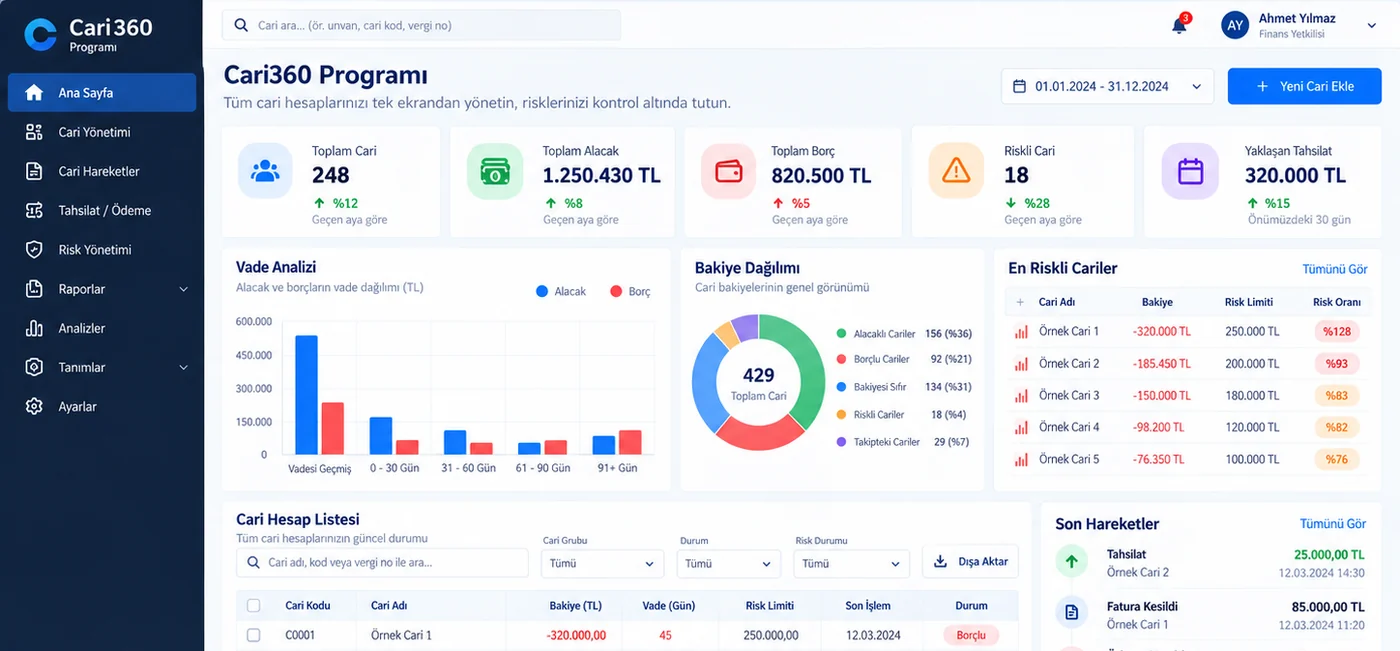Expand the Tanımlar menu chevron

coord(183,368)
